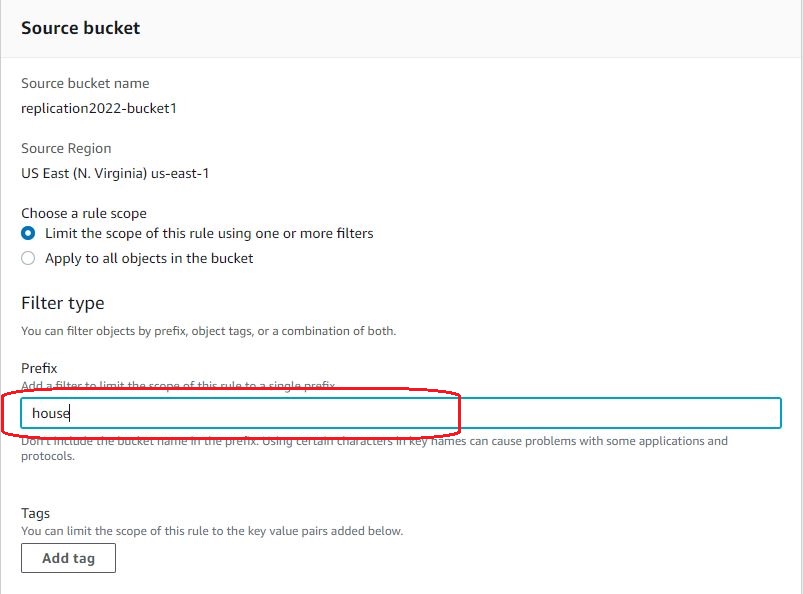
Task: Click the Source bucket section header
Action: [80, 28]
